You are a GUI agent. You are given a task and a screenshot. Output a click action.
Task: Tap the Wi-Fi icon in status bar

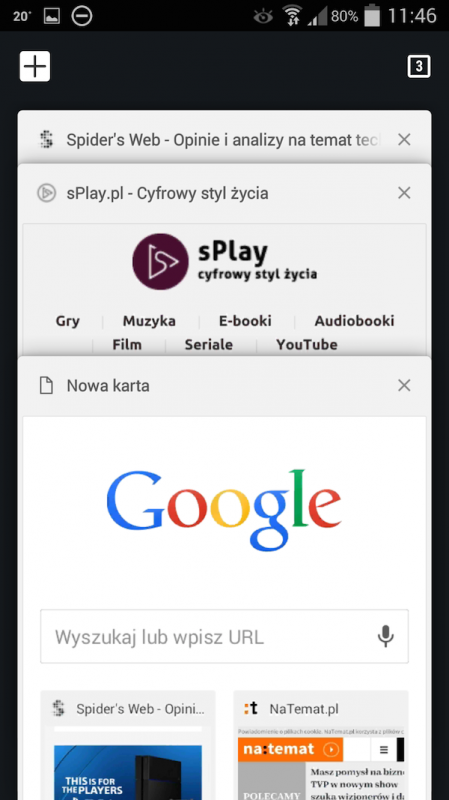pos(292,15)
